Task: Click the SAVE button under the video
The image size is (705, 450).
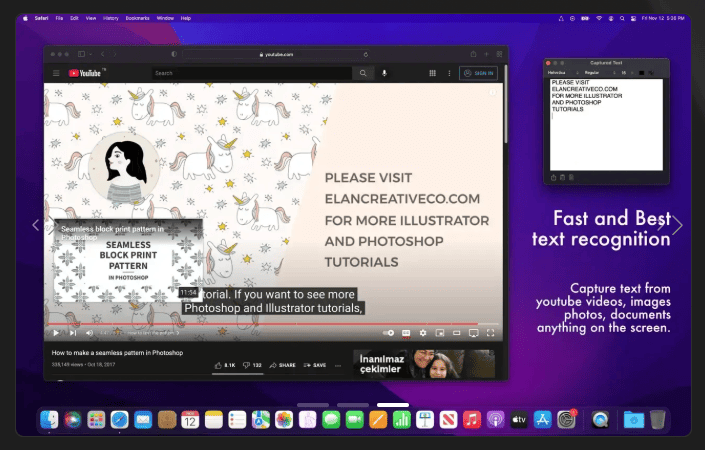Action: click(x=315, y=365)
